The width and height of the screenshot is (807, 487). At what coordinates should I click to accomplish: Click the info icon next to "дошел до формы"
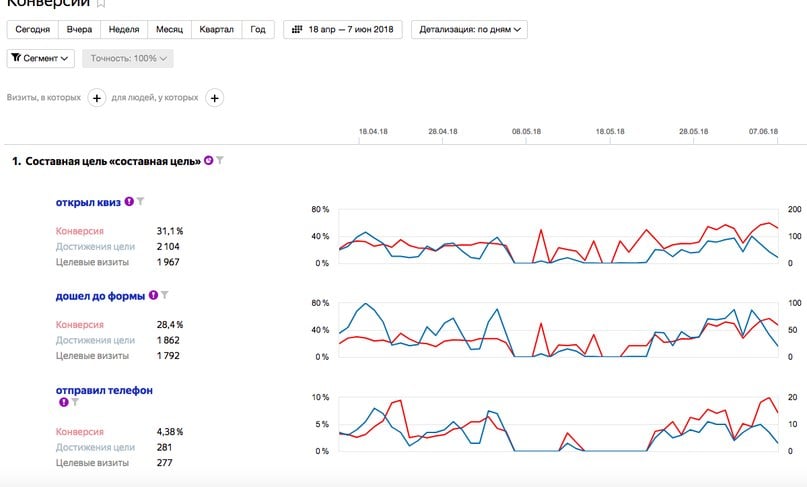(x=153, y=296)
